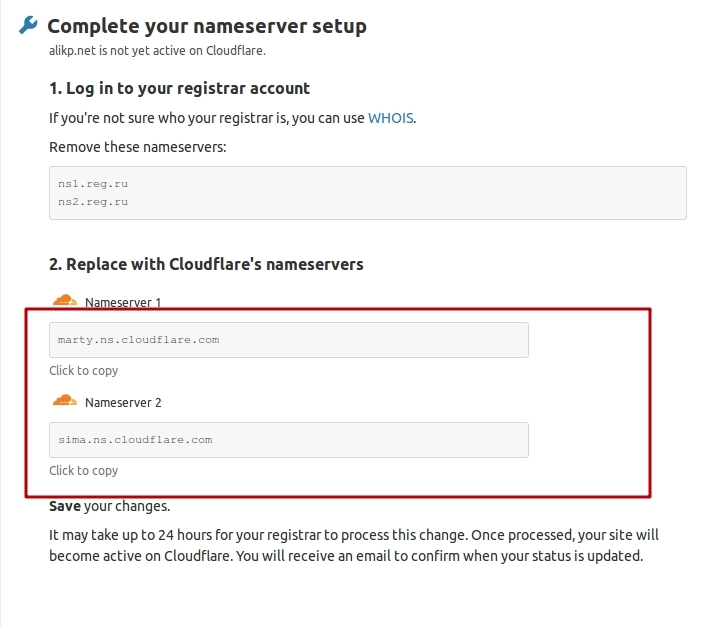
Task: Click the ns1.reg.ru nameserver entry
Action: [x=93, y=184]
